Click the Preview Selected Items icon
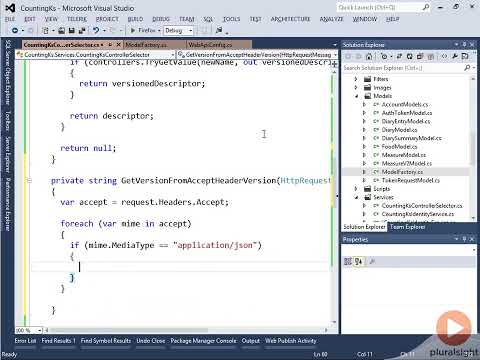480x360 pixels. coord(465,56)
